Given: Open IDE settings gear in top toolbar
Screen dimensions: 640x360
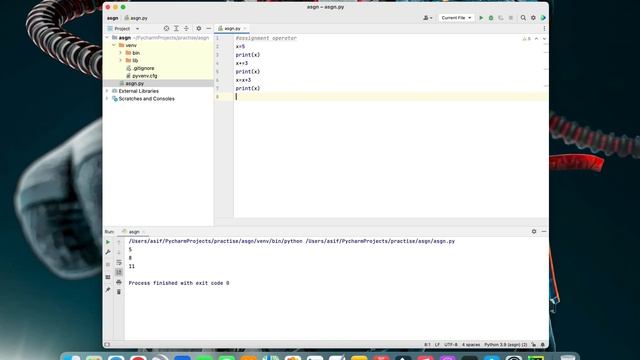Looking at the screenshot, I should (x=533, y=18).
